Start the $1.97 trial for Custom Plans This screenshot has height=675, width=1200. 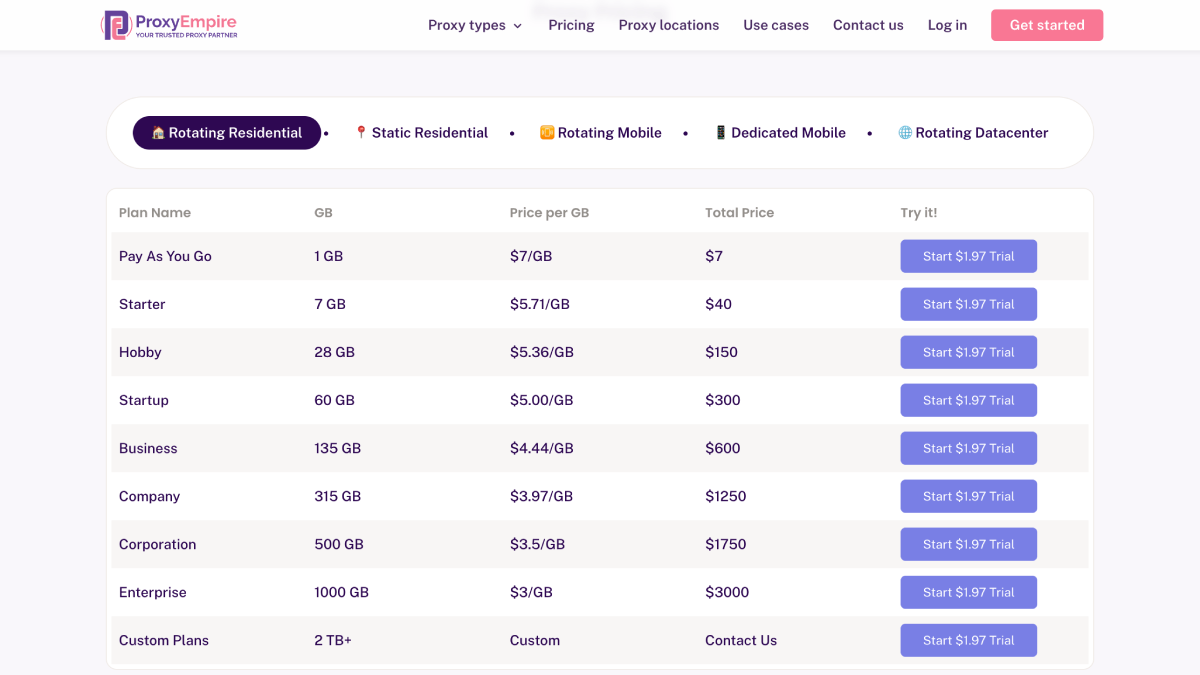click(x=968, y=640)
